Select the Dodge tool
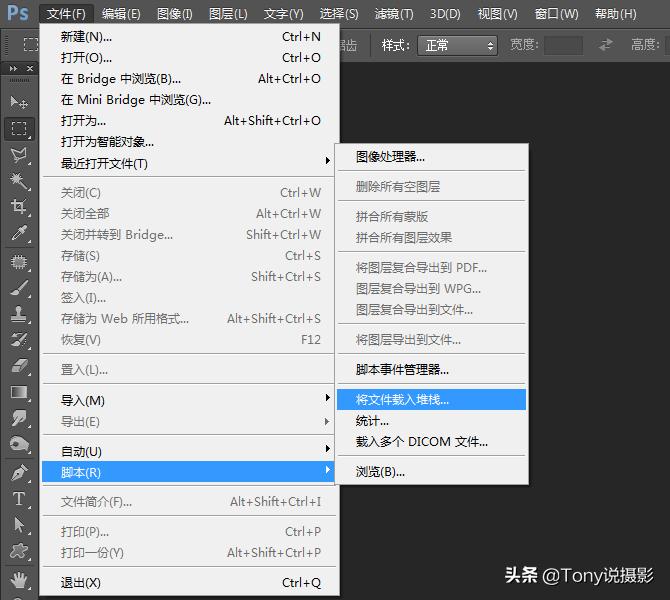The height and width of the screenshot is (600, 670). point(19,444)
